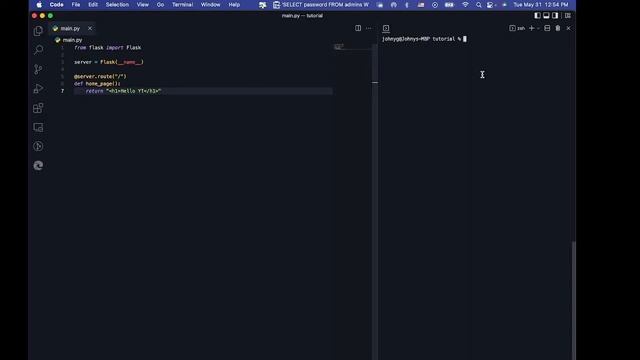Open the Help menu
The image size is (640, 360).
click(x=234, y=4)
